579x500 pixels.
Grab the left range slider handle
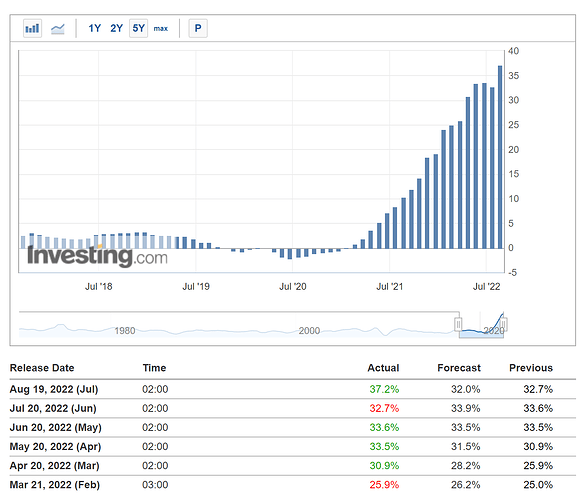point(458,325)
